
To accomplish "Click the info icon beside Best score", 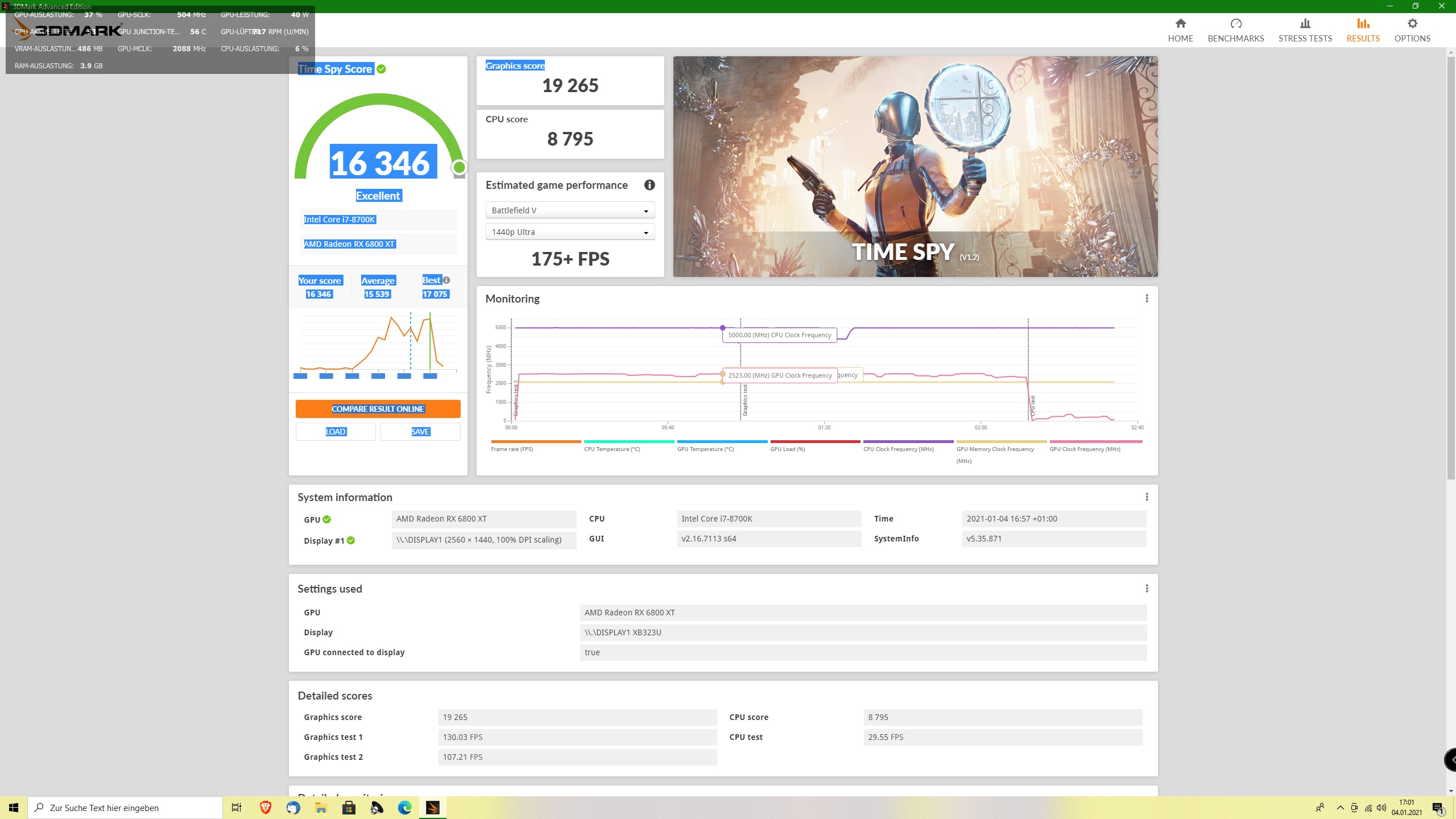I will pos(446,280).
